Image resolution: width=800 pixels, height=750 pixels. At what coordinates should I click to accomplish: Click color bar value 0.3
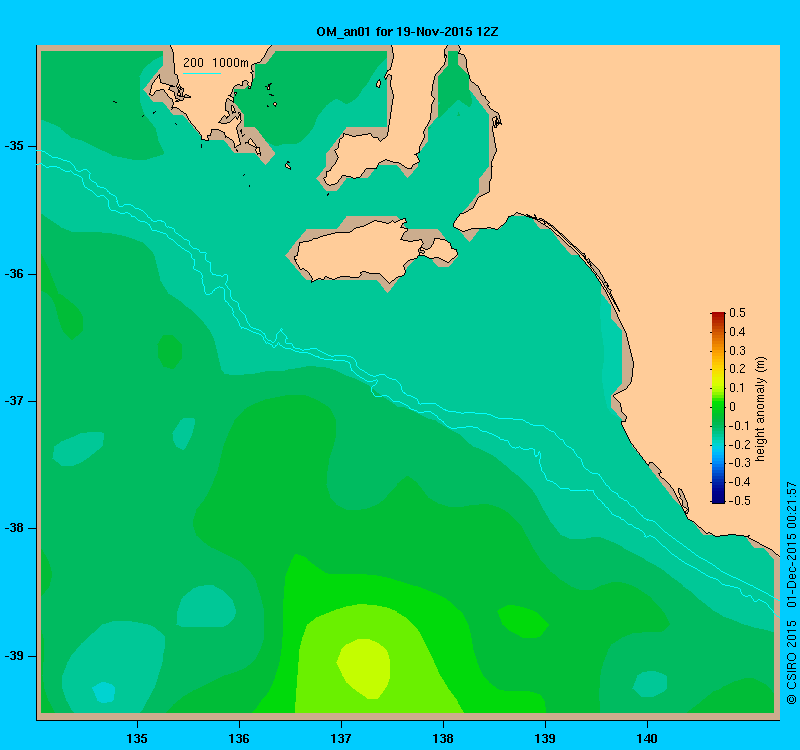(737, 351)
